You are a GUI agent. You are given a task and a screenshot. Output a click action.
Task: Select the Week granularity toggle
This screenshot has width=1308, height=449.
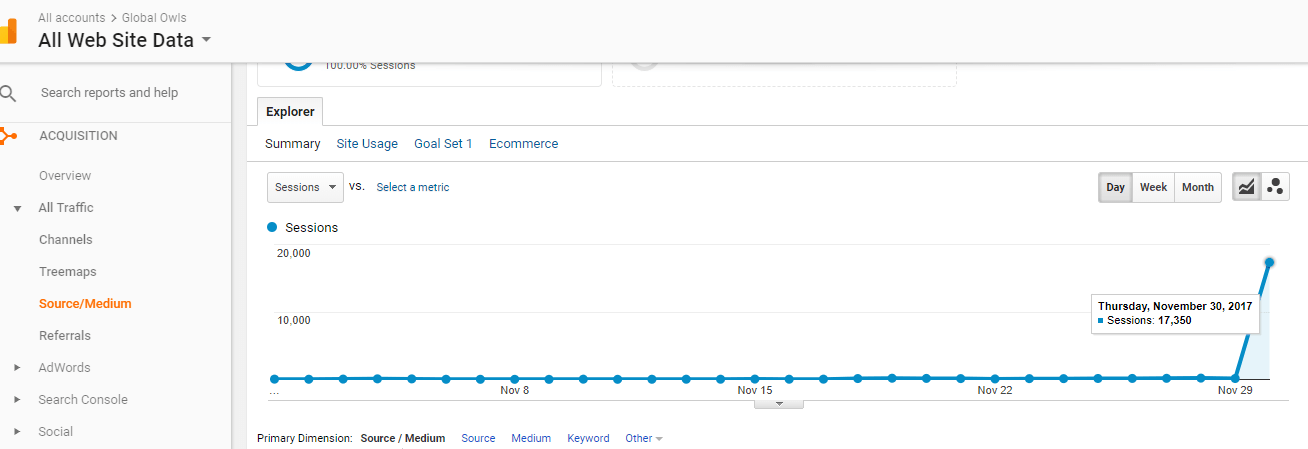1153,187
